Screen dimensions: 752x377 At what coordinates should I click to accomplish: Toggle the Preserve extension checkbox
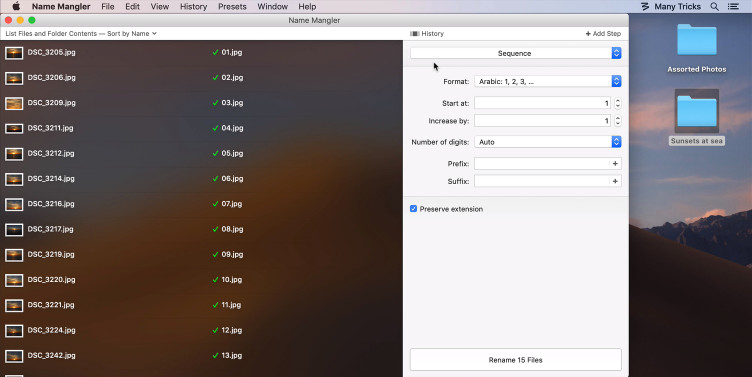click(x=413, y=209)
